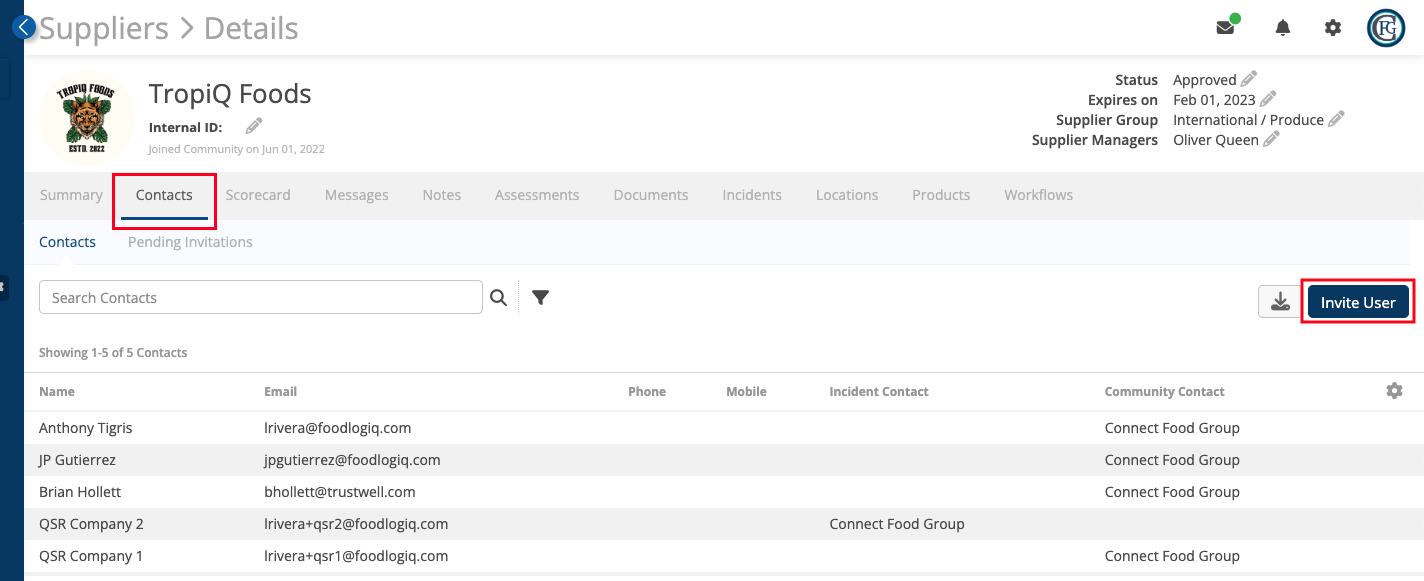Edit the Supplier Managers pencil icon
The image size is (1424, 581).
click(x=1271, y=139)
